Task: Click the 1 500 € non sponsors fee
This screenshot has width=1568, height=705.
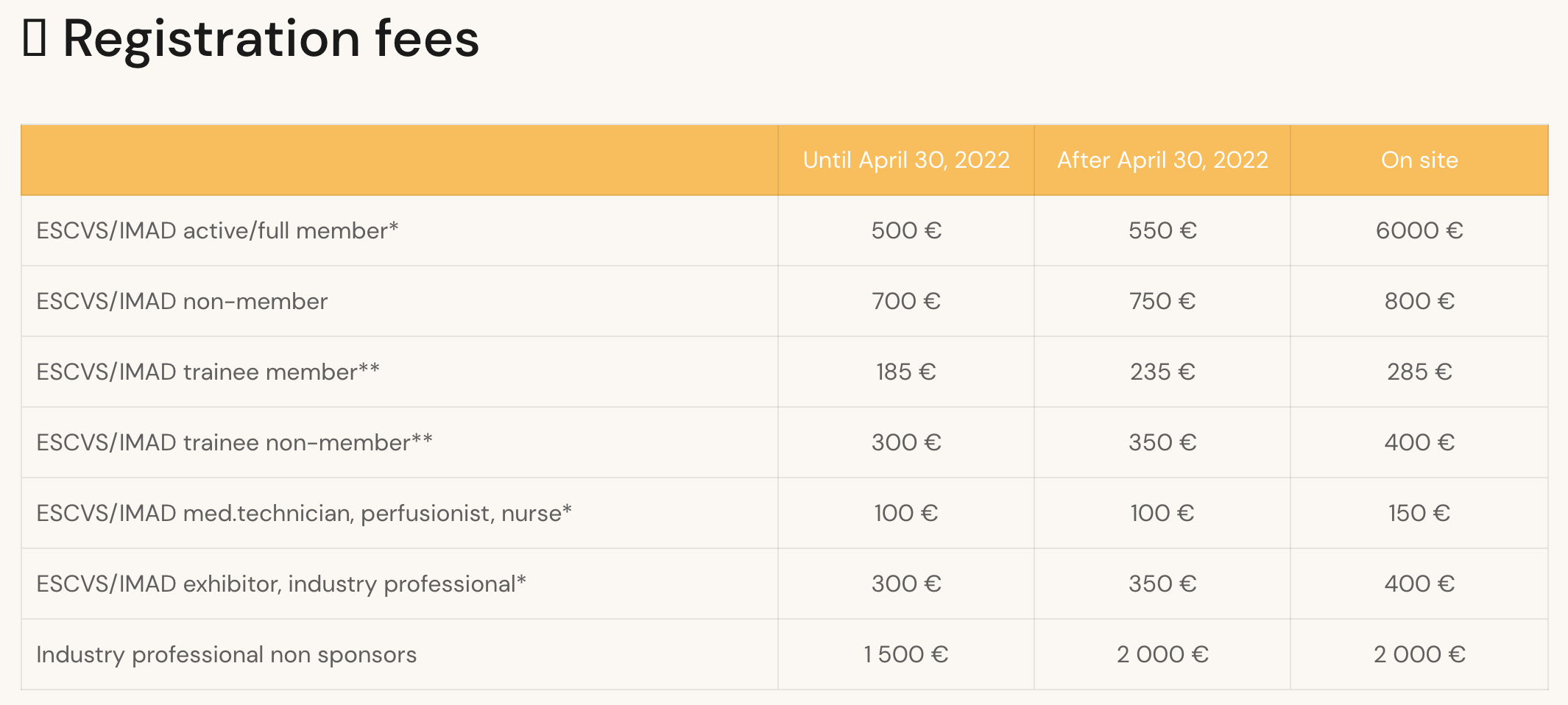Action: click(905, 654)
